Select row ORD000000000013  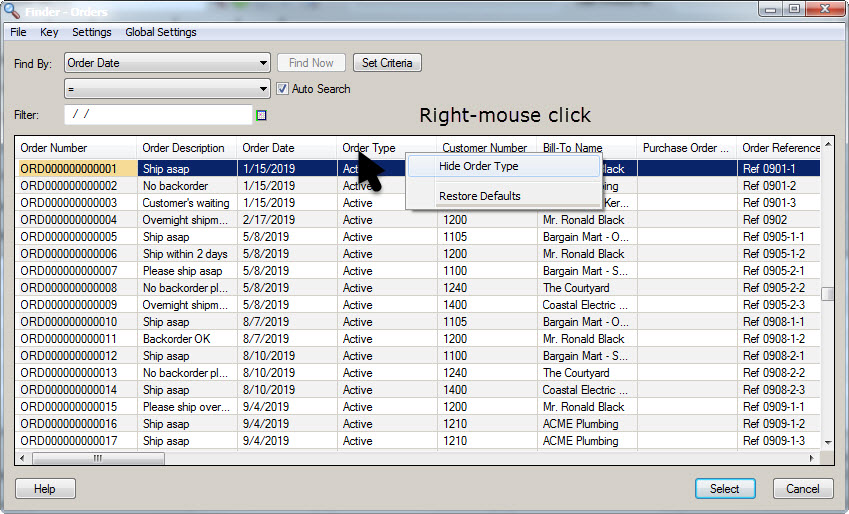418,373
